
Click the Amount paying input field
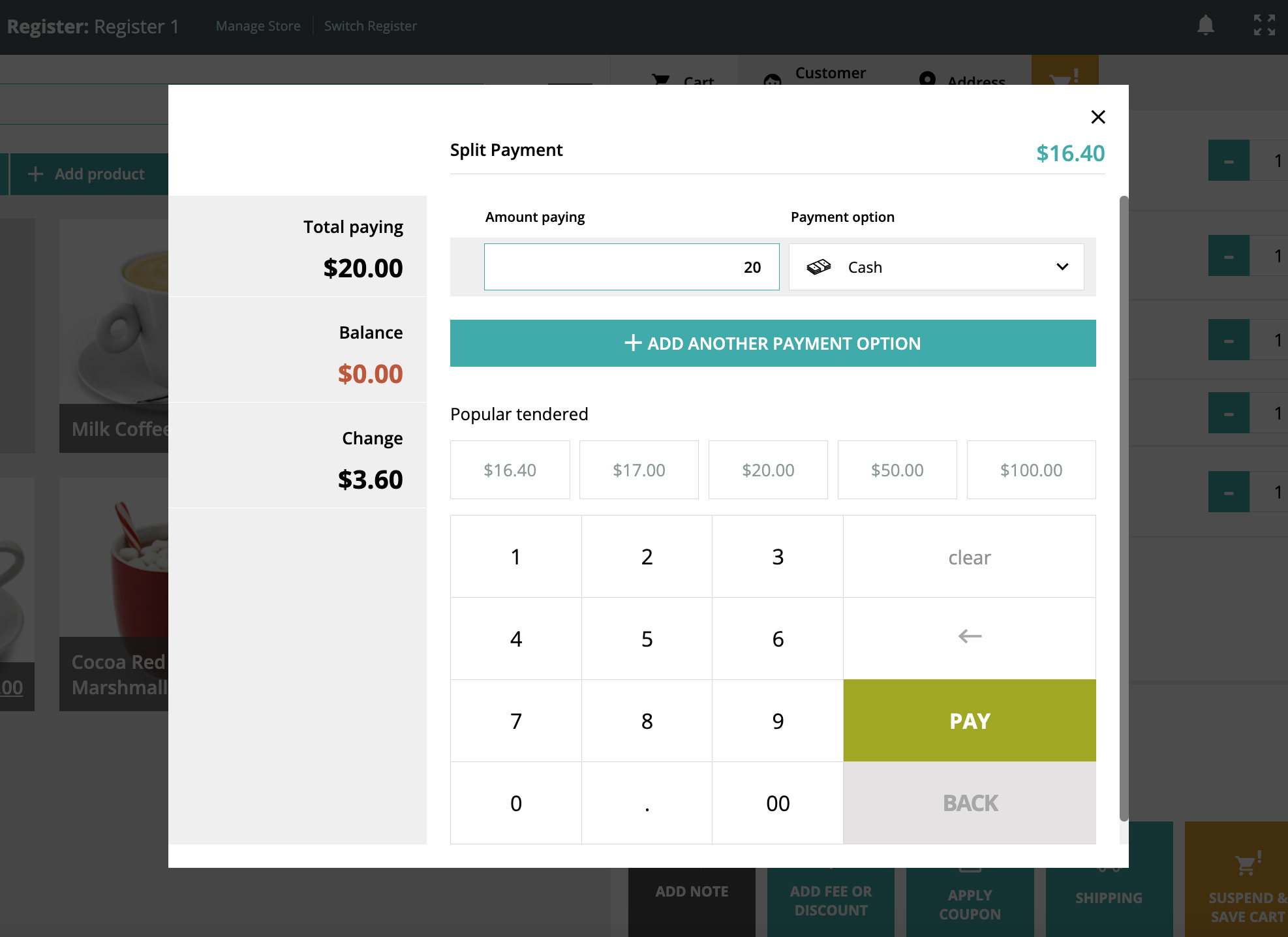[631, 267]
